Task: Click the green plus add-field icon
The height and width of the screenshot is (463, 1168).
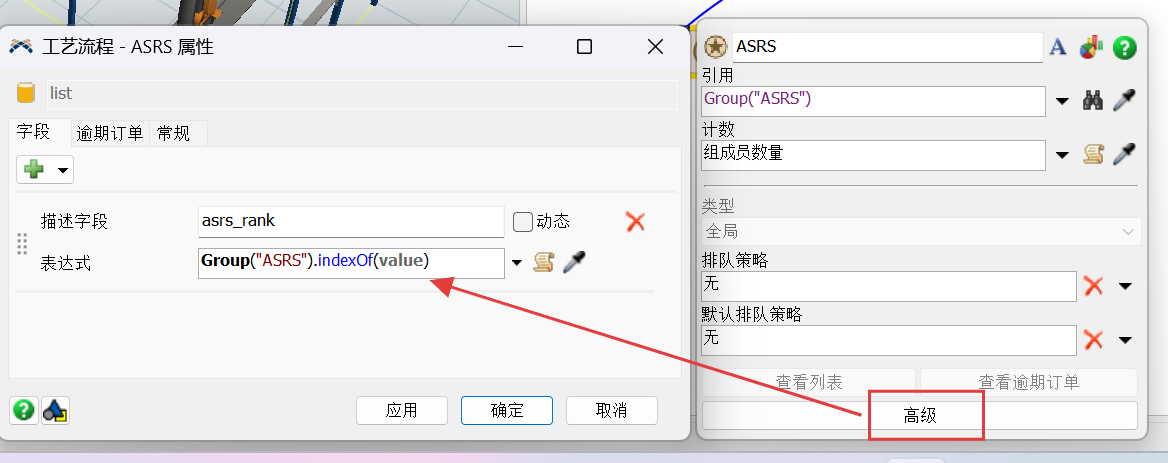Action: [34, 170]
